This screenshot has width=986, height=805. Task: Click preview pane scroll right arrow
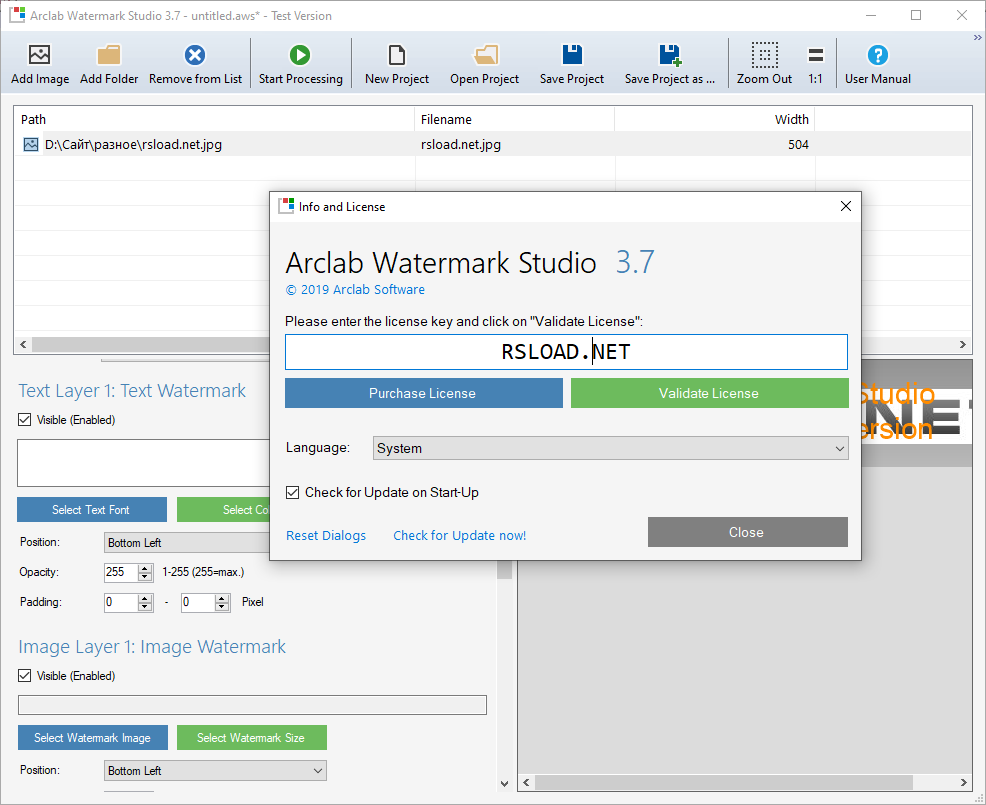pyautogui.click(x=963, y=782)
